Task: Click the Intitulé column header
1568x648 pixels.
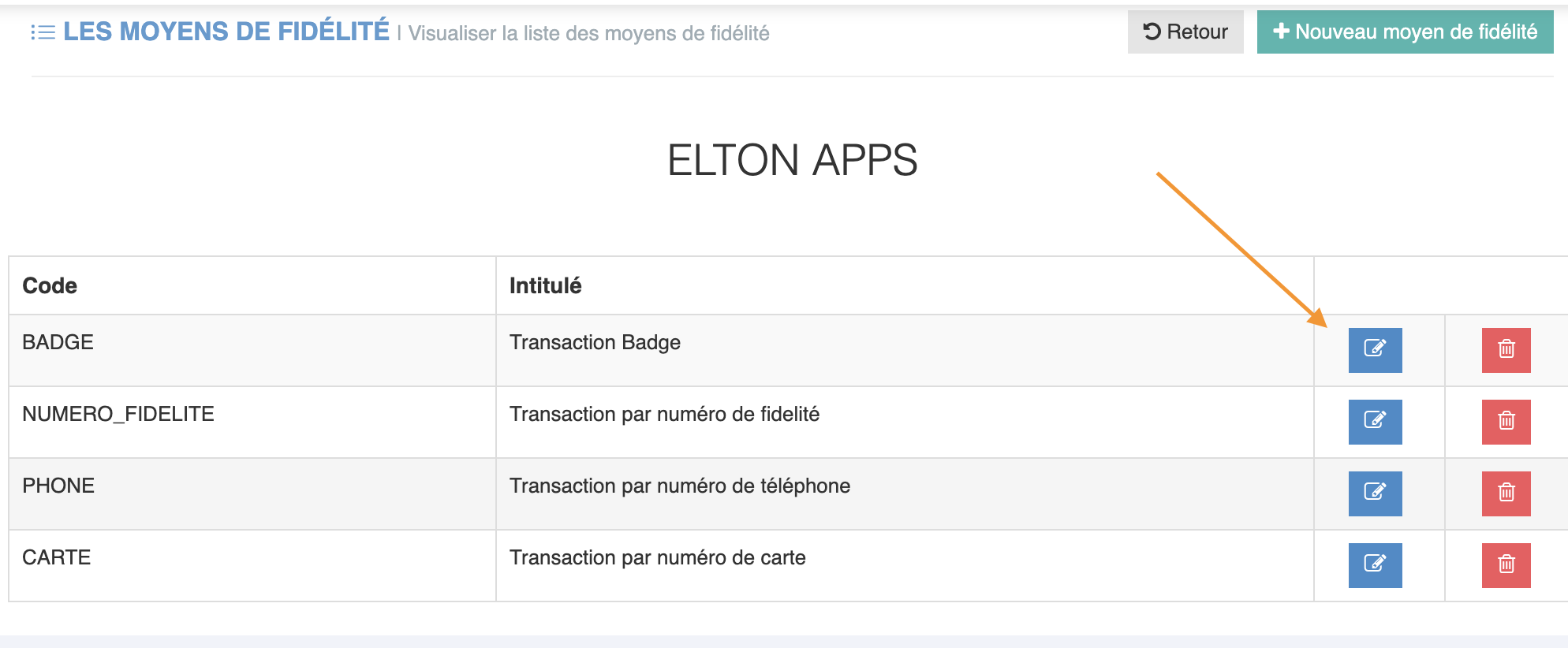Action: [545, 285]
